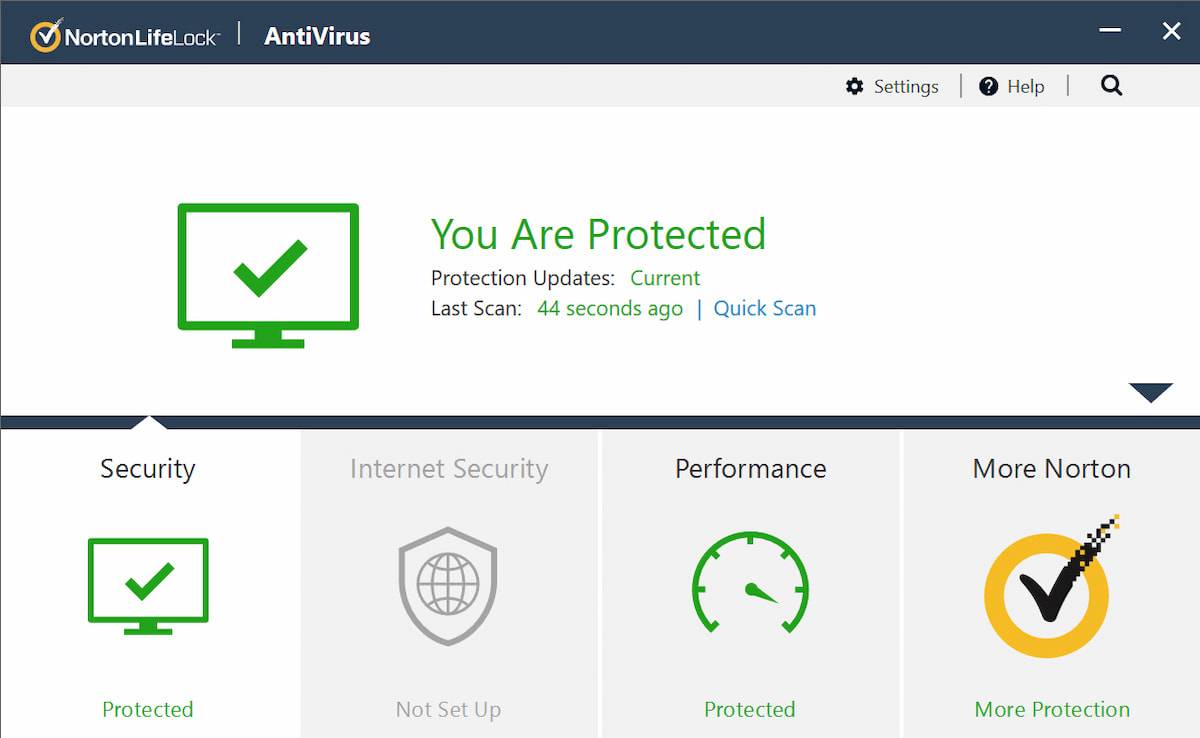Click the Not Set Up status text
Viewport: 1200px width, 738px height.
coord(448,709)
